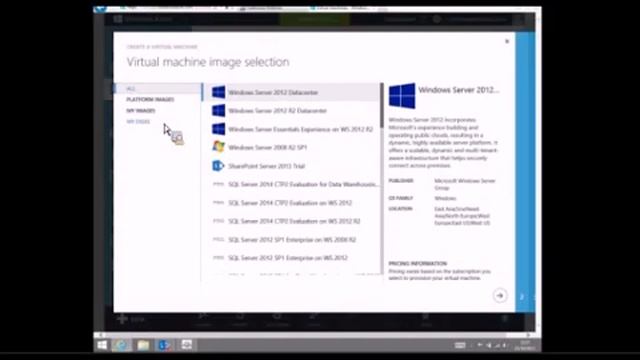Image resolution: width=640 pixels, height=360 pixels.
Task: Select the Windows Server 2012 Datacenter logo icon
Action: click(x=218, y=92)
